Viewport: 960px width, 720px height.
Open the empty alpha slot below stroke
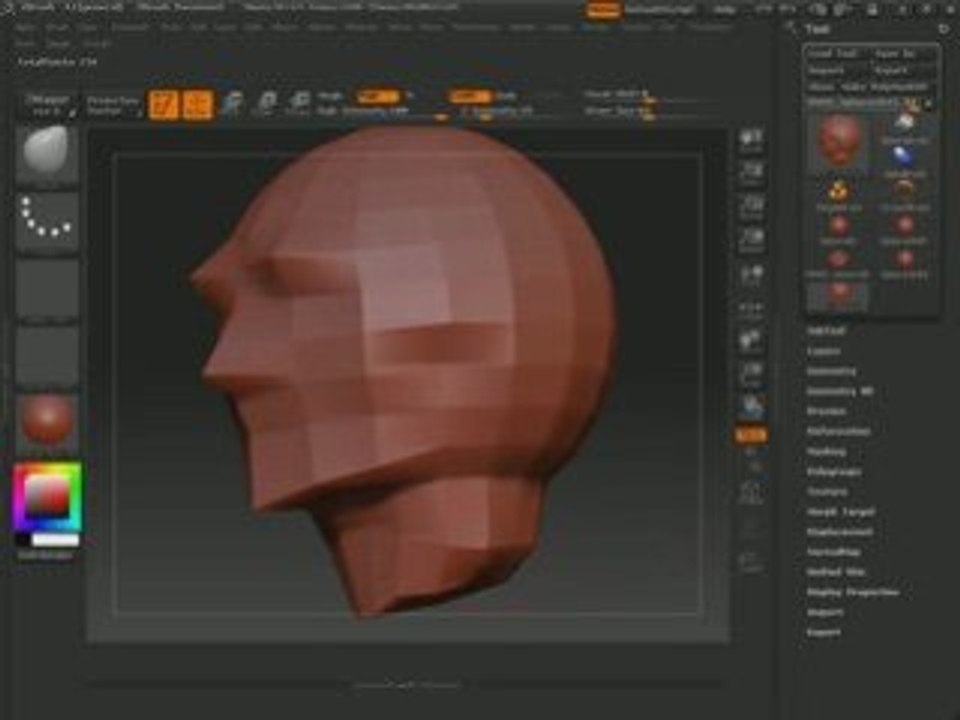[x=47, y=288]
